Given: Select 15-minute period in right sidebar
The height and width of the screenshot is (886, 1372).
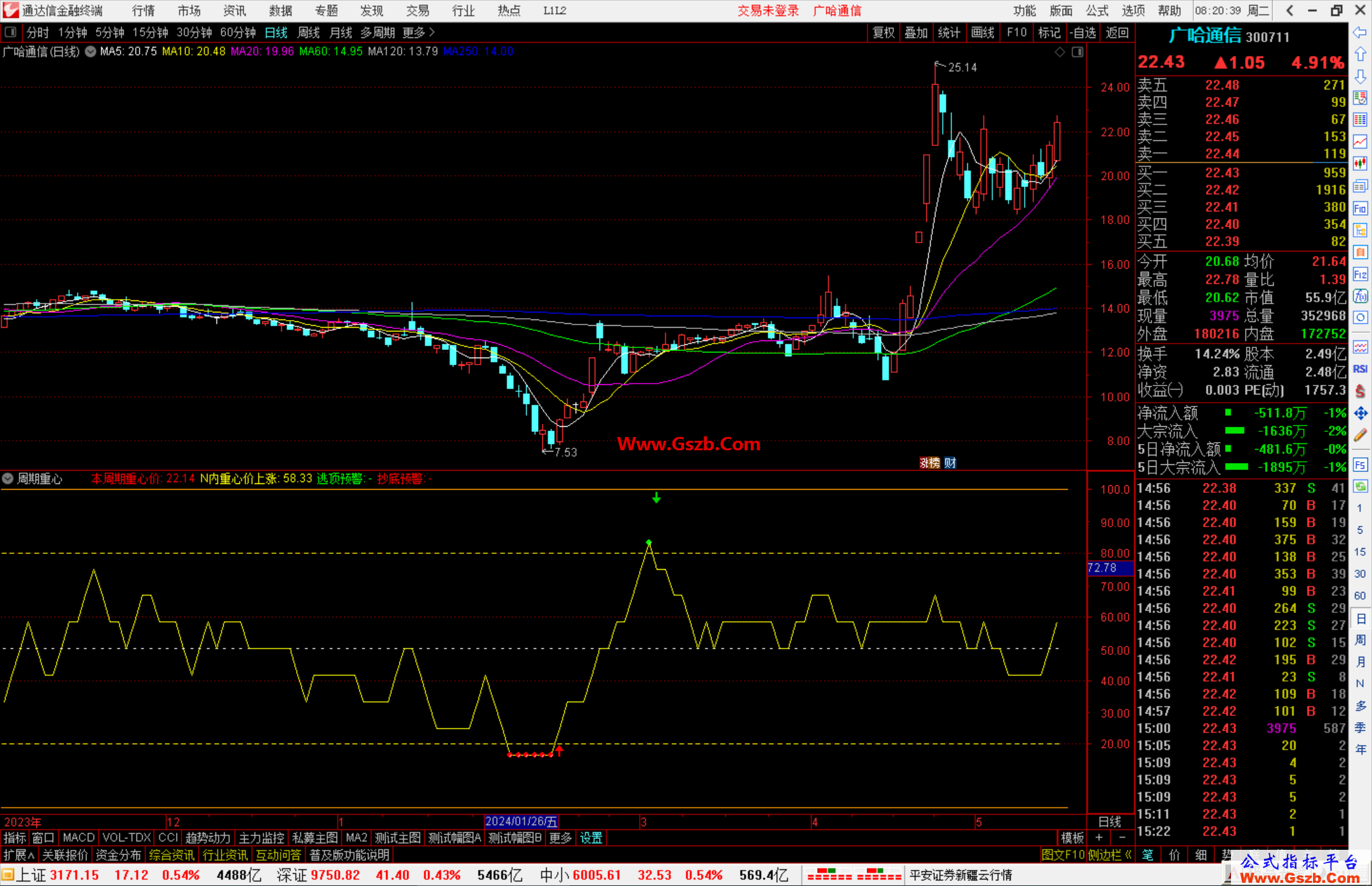Looking at the screenshot, I should click(x=1360, y=552).
